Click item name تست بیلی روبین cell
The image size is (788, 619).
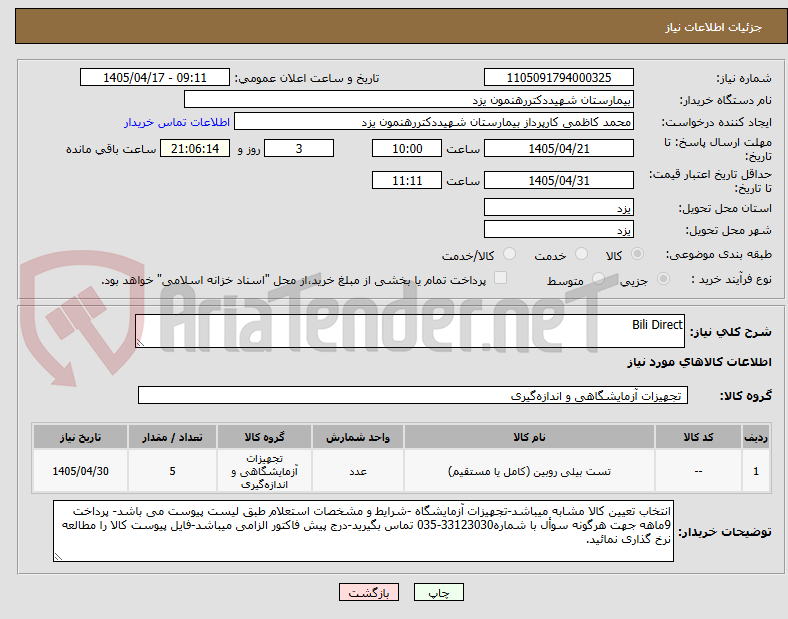[529, 471]
